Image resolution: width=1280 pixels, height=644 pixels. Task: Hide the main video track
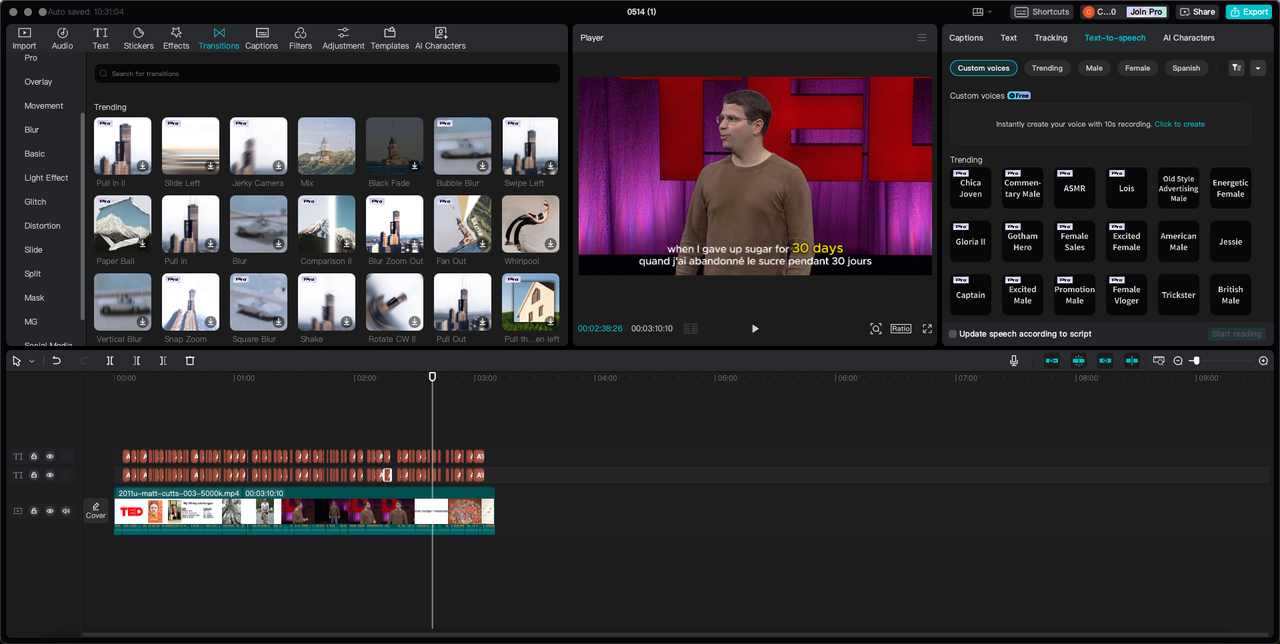50,511
